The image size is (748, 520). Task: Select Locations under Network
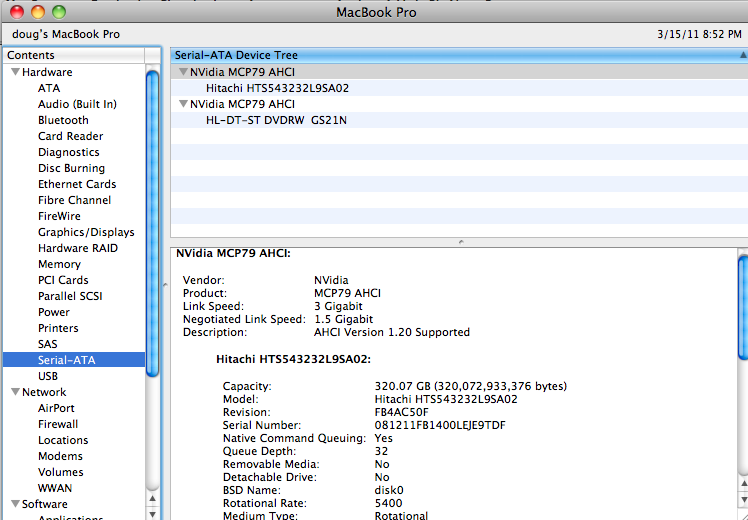63,440
